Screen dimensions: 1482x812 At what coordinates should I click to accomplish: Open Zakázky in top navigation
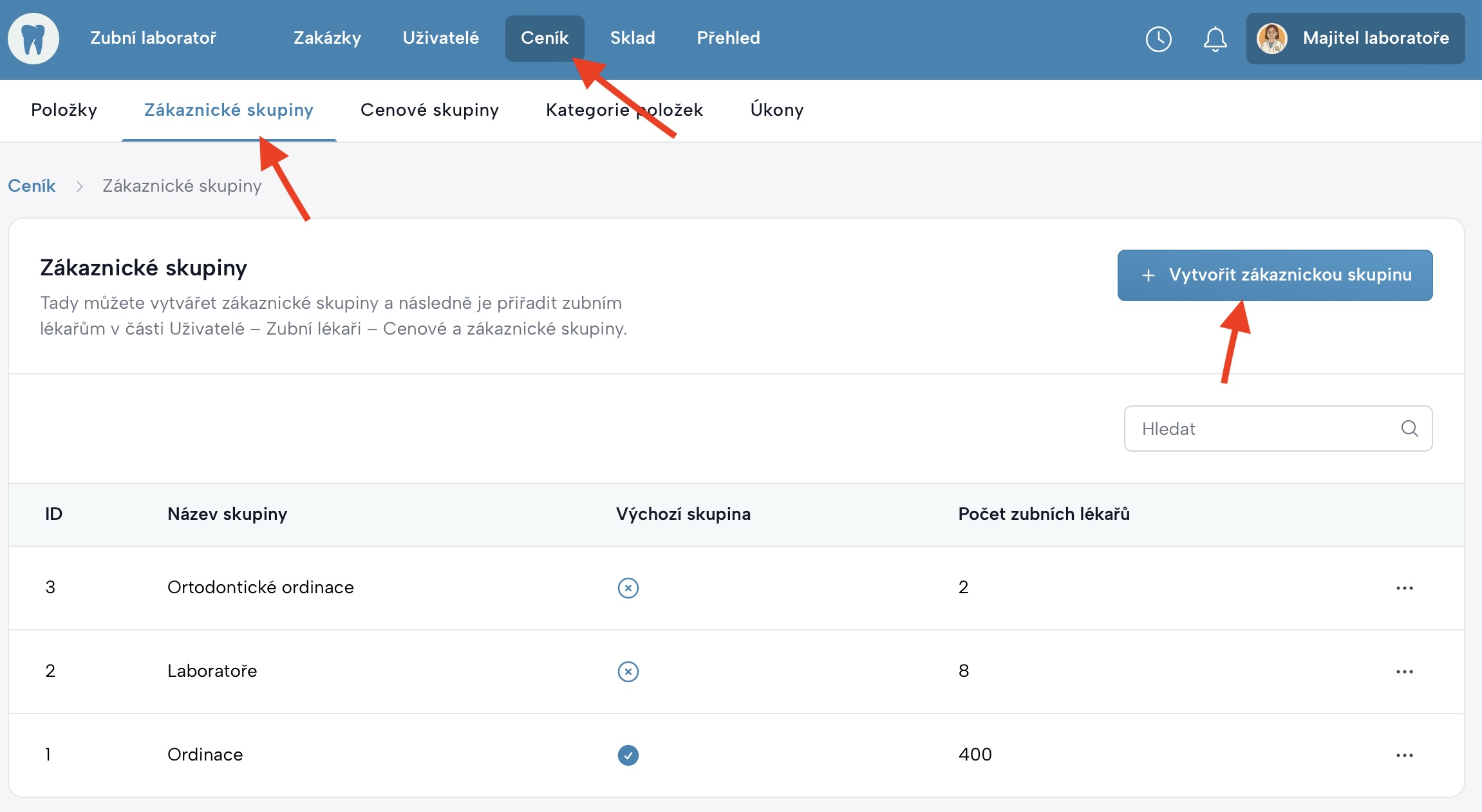(x=327, y=38)
